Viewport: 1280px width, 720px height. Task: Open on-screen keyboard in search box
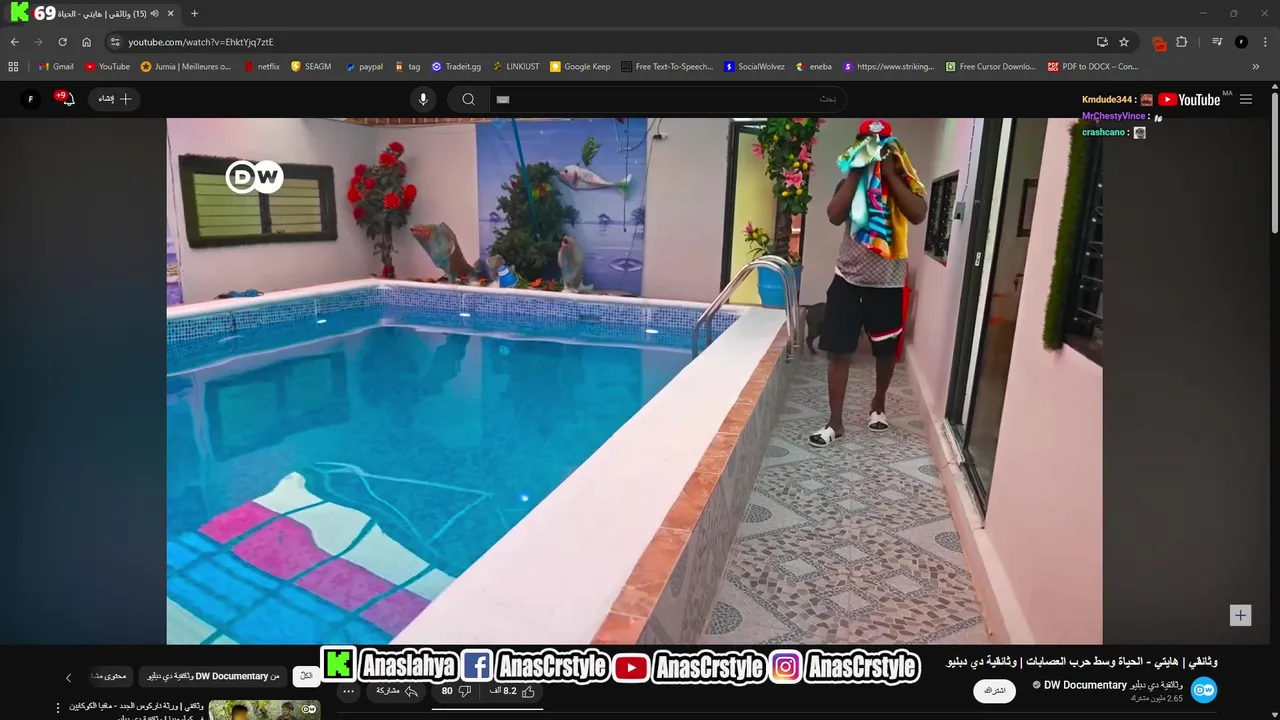point(503,99)
